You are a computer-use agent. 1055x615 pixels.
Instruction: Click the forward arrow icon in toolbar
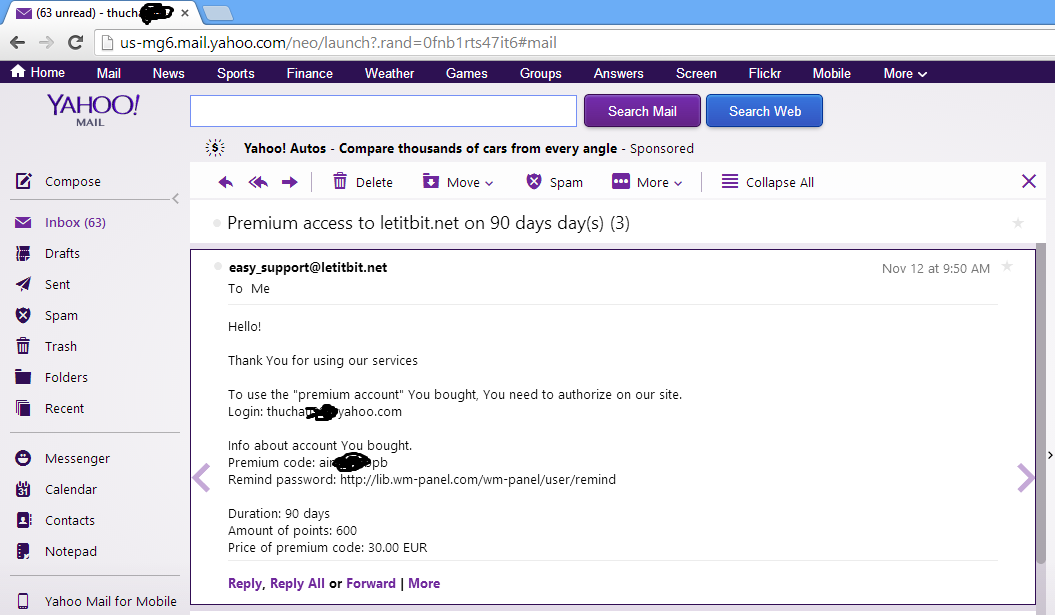tap(290, 182)
